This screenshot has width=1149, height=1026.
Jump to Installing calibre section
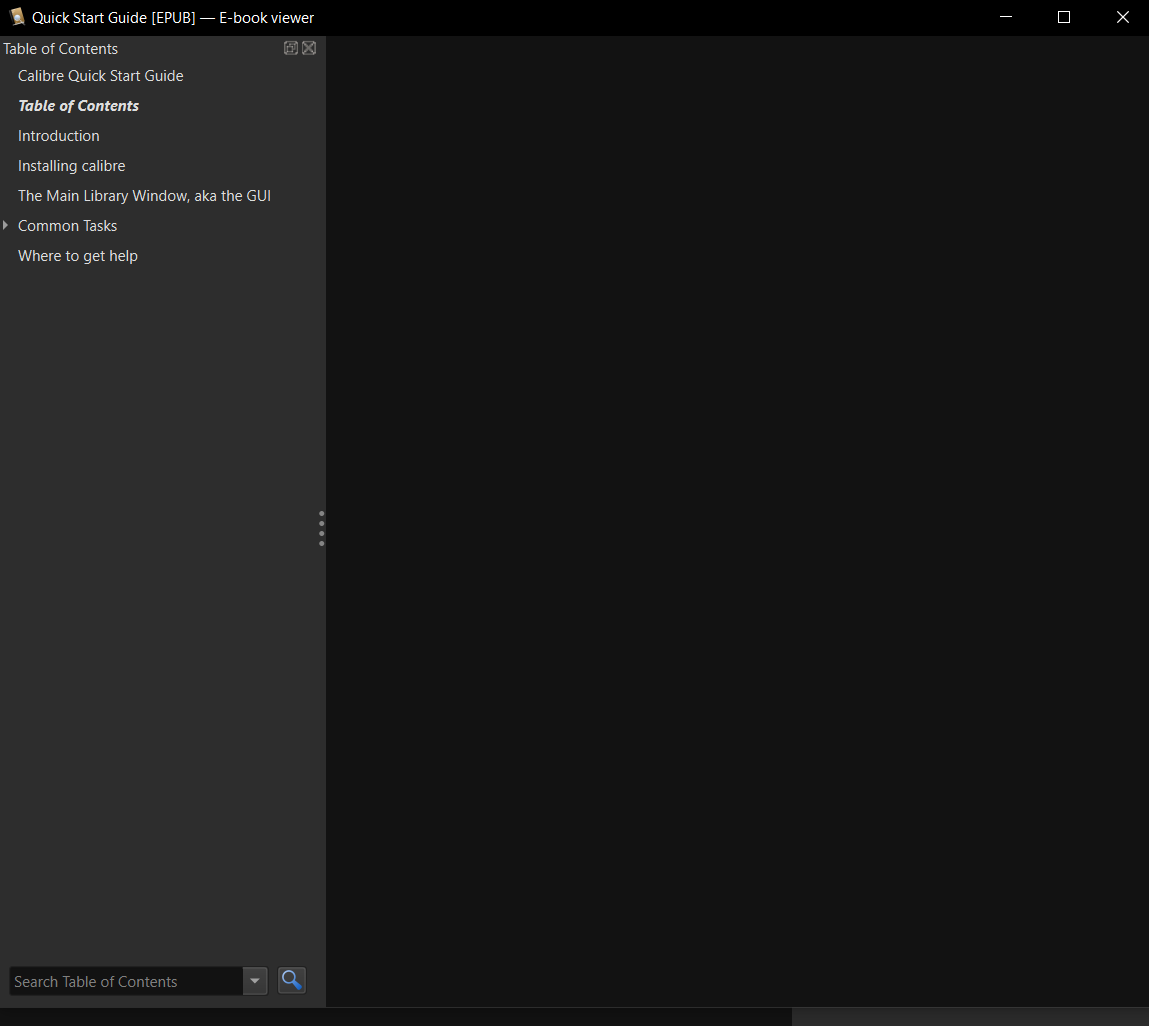click(72, 166)
